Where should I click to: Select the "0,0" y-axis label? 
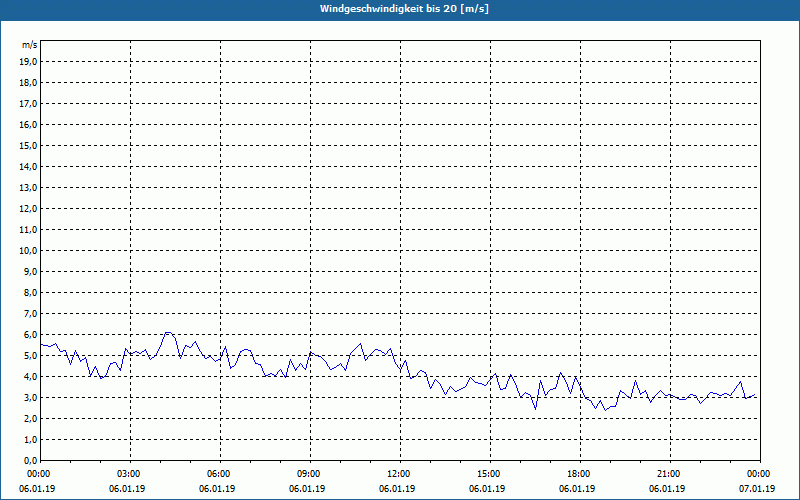[31, 460]
